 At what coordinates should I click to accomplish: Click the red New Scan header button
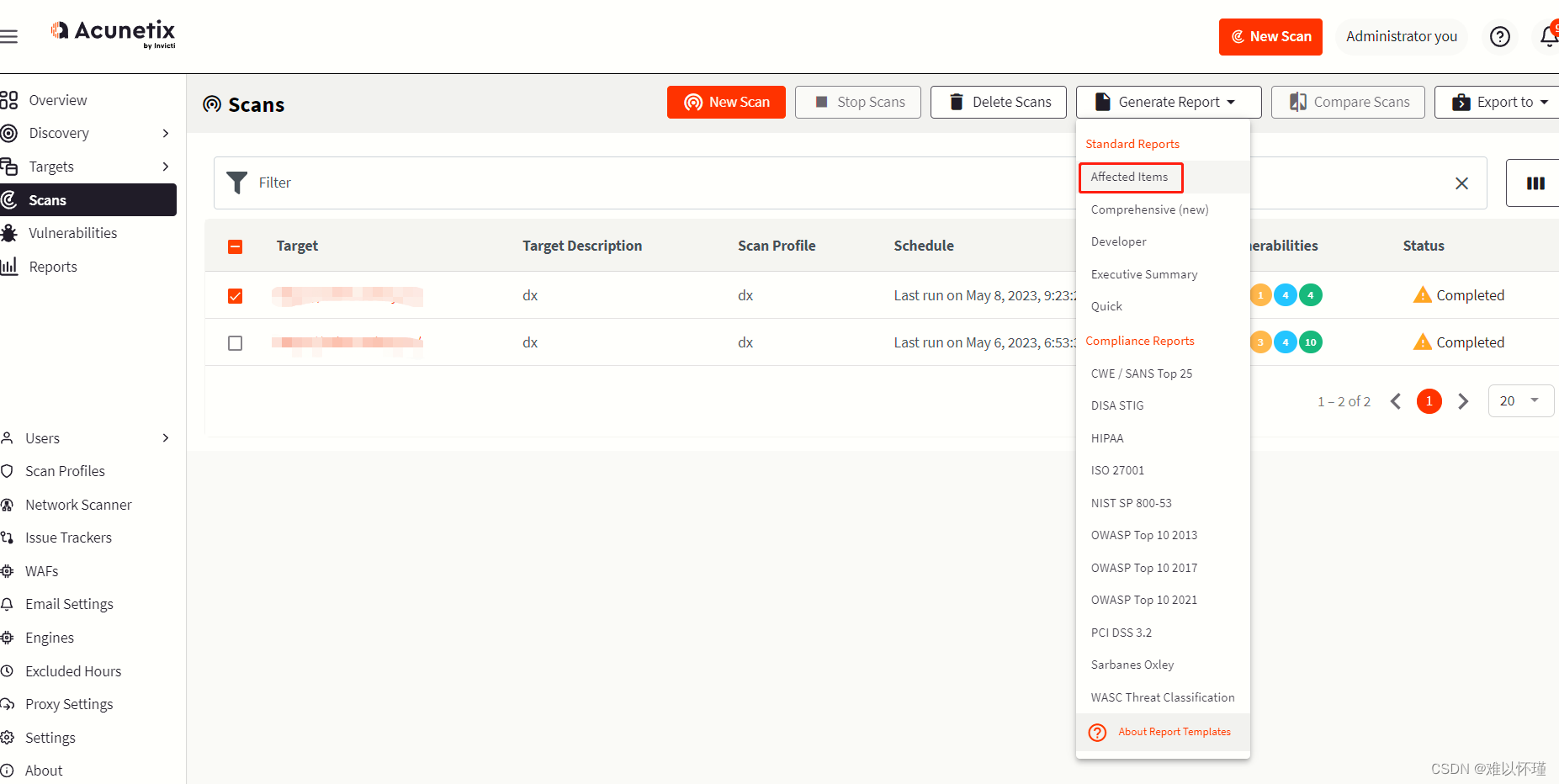click(1270, 37)
